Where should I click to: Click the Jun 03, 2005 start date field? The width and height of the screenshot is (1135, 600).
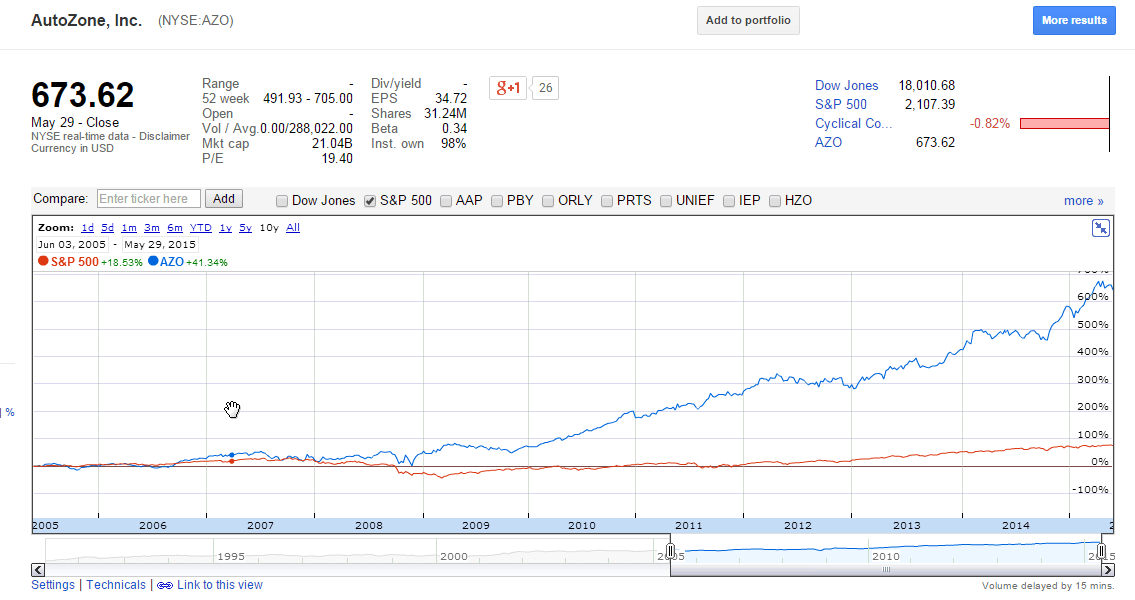point(72,245)
